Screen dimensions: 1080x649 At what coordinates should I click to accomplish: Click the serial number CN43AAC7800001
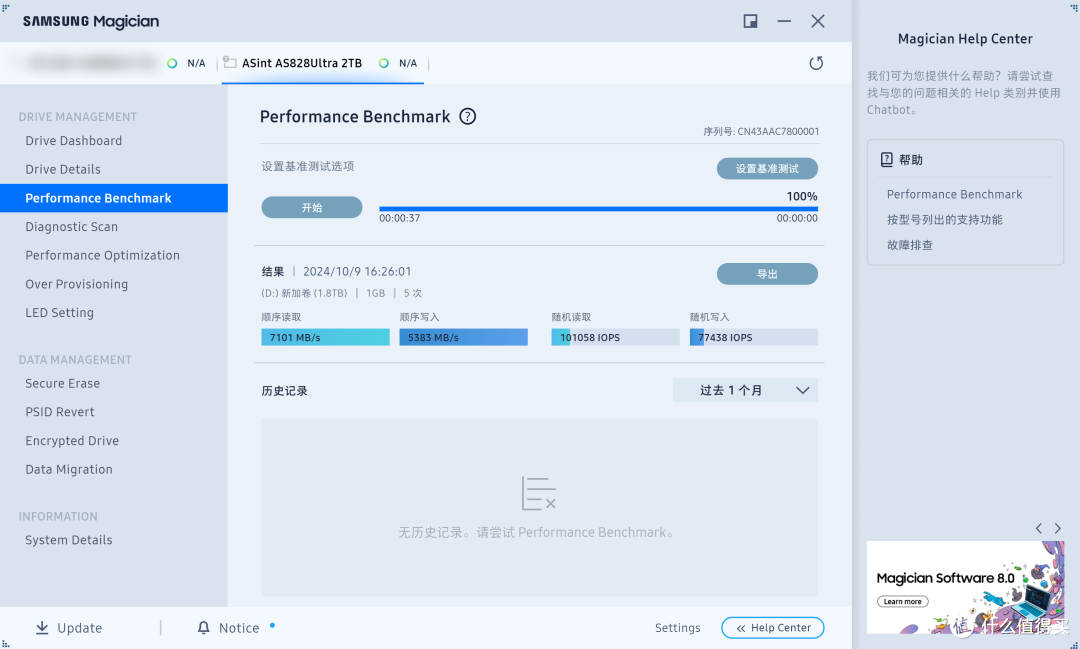click(x=778, y=132)
